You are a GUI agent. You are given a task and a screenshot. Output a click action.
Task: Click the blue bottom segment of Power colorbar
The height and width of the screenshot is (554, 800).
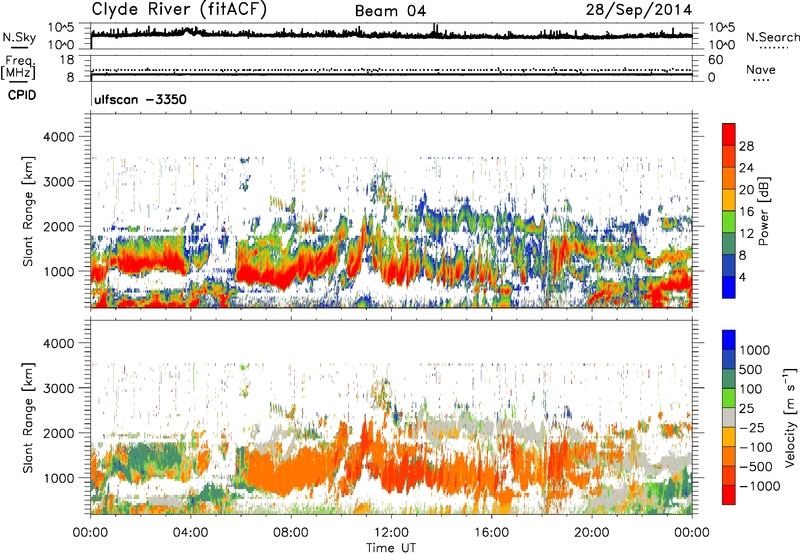click(x=729, y=287)
